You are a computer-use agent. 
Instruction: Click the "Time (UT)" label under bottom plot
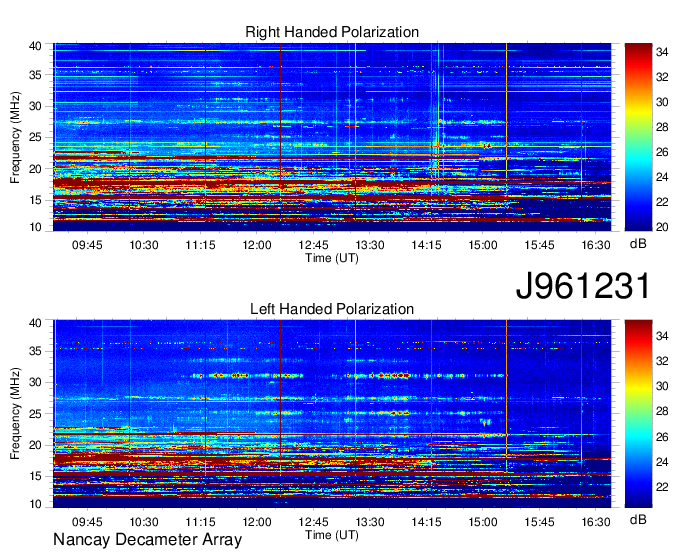tap(332, 535)
